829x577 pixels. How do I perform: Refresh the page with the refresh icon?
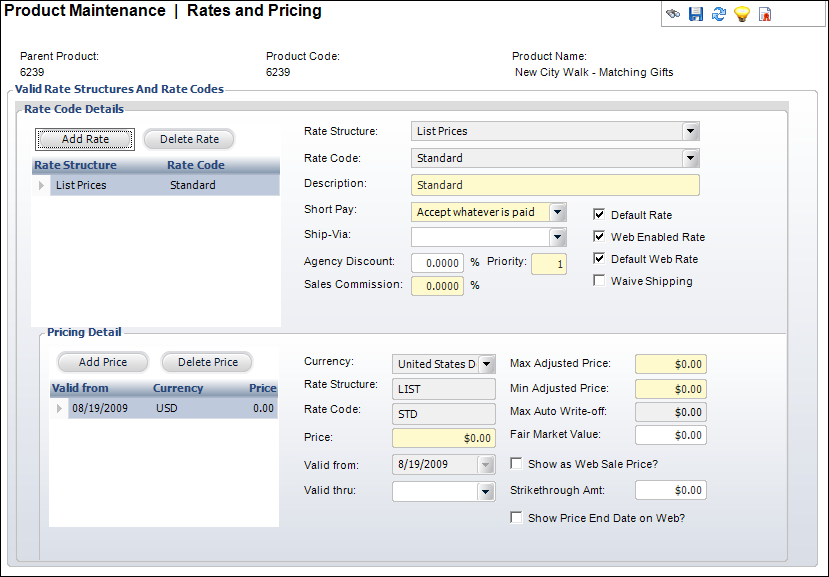718,14
